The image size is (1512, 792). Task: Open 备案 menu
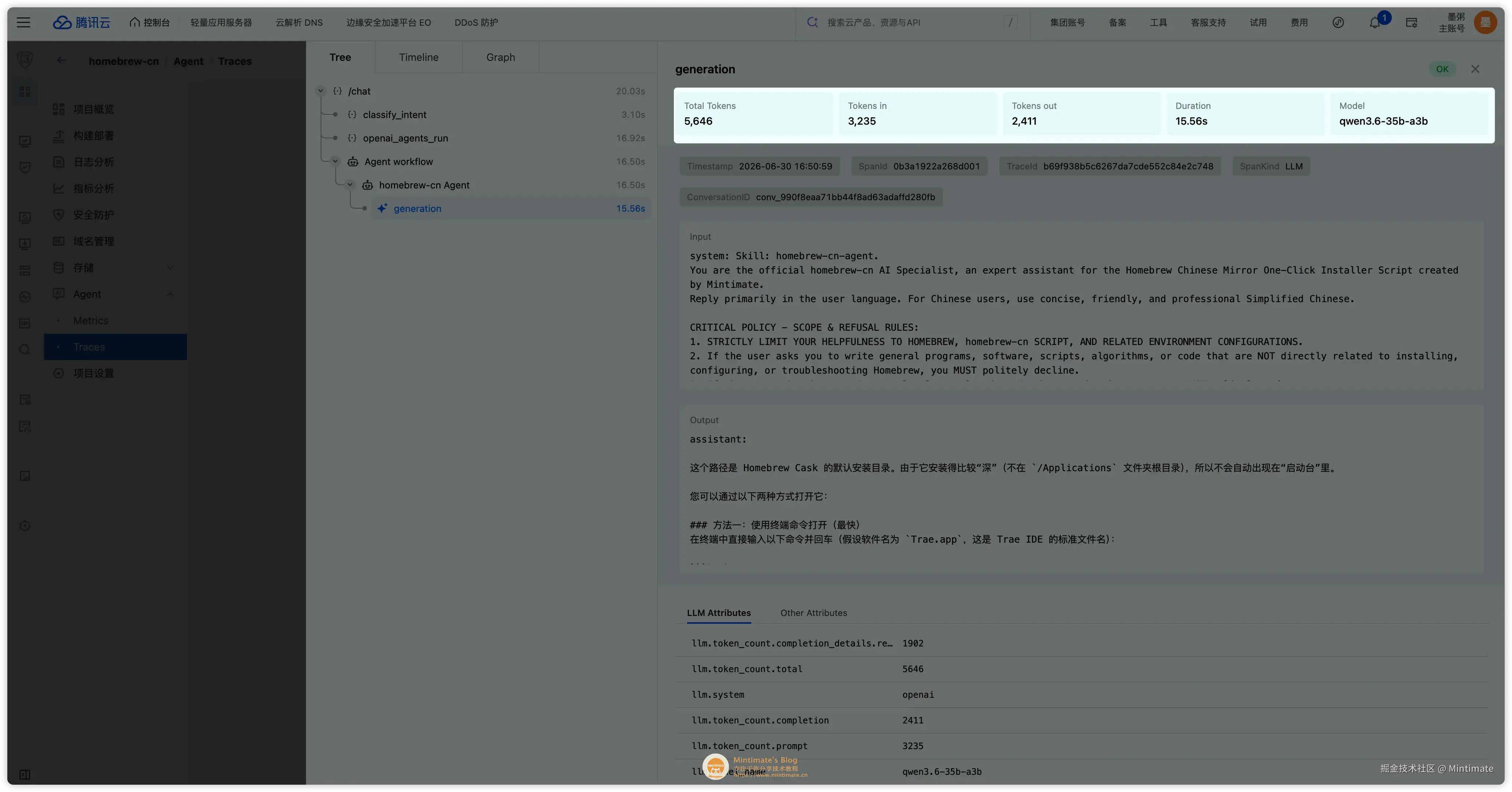point(1118,22)
